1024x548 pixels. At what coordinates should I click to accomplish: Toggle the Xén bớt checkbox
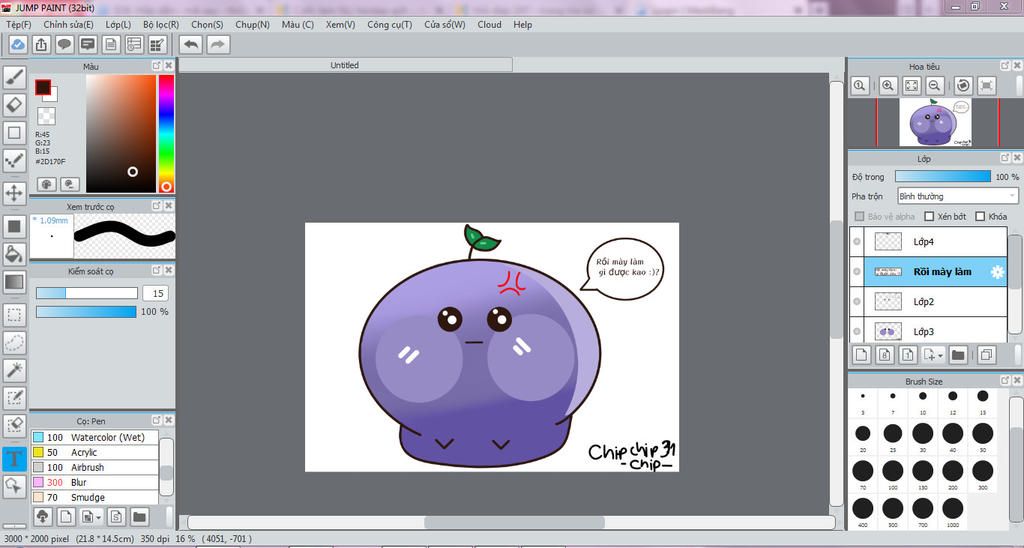[x=929, y=216]
